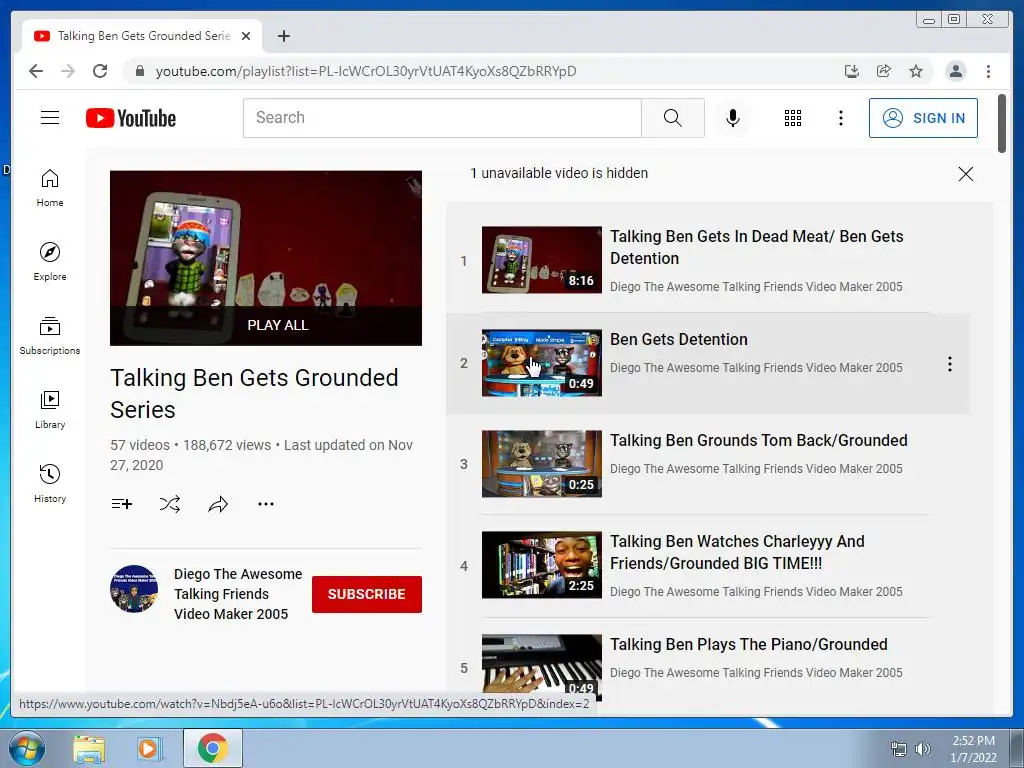
Task: Start voice search with microphone icon
Action: (733, 118)
